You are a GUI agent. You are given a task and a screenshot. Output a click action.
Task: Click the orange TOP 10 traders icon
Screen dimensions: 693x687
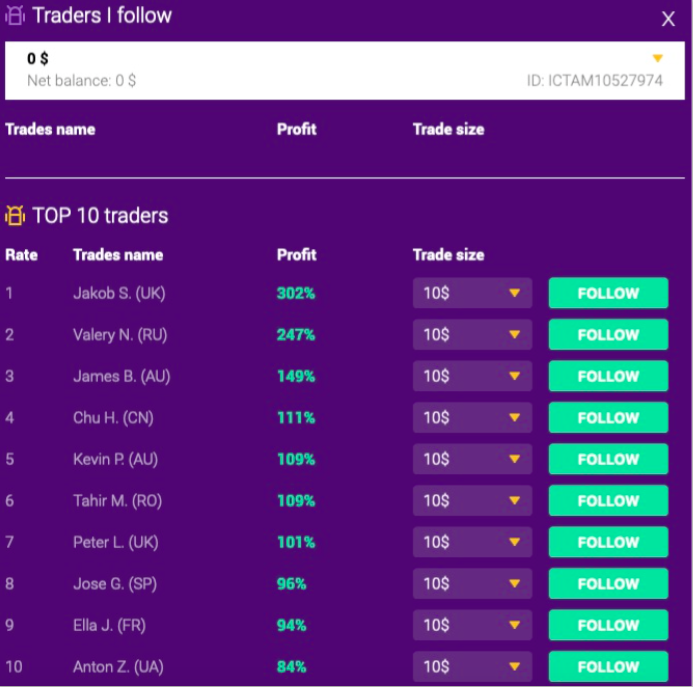click(15, 216)
